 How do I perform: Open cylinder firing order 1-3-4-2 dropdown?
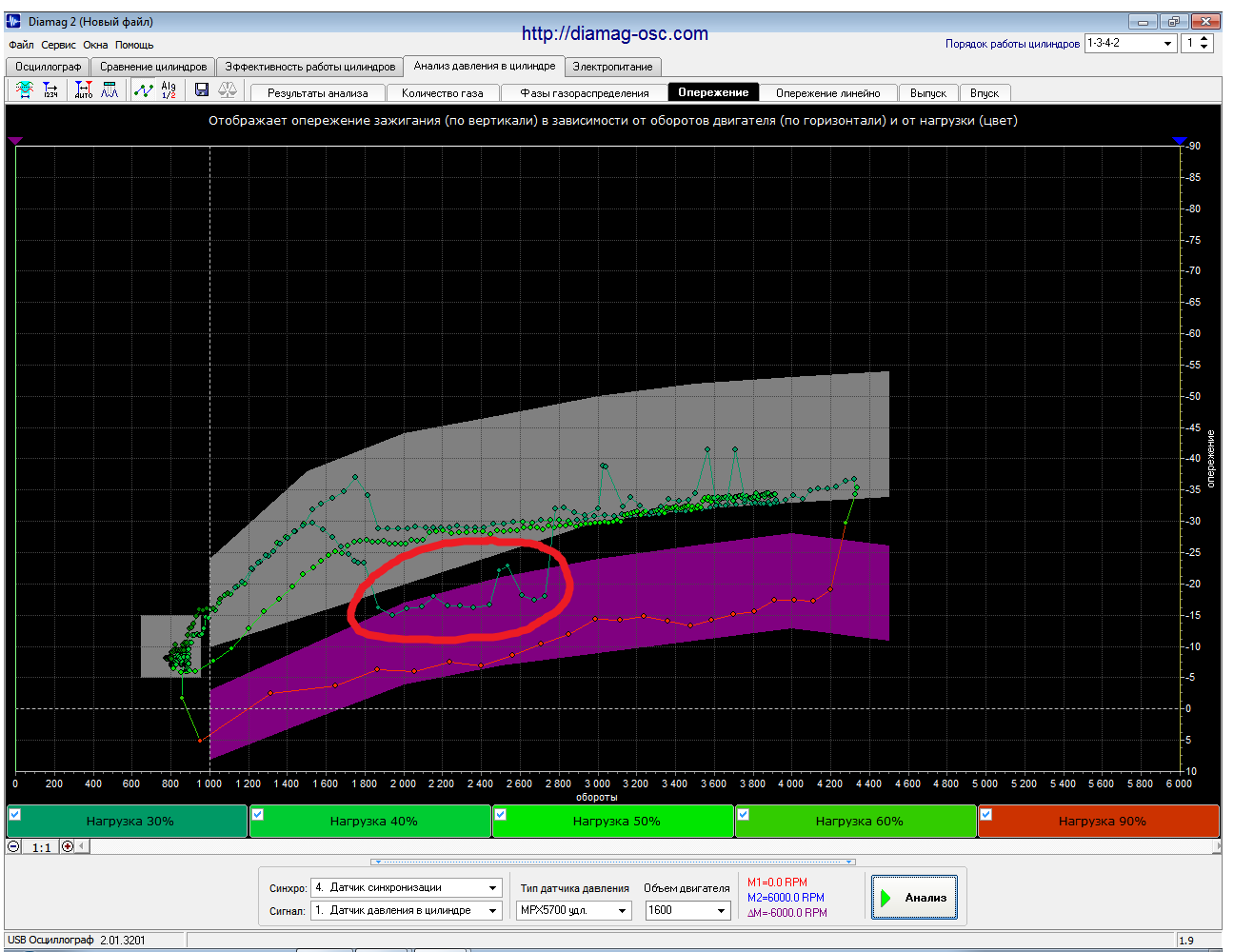[1131, 43]
